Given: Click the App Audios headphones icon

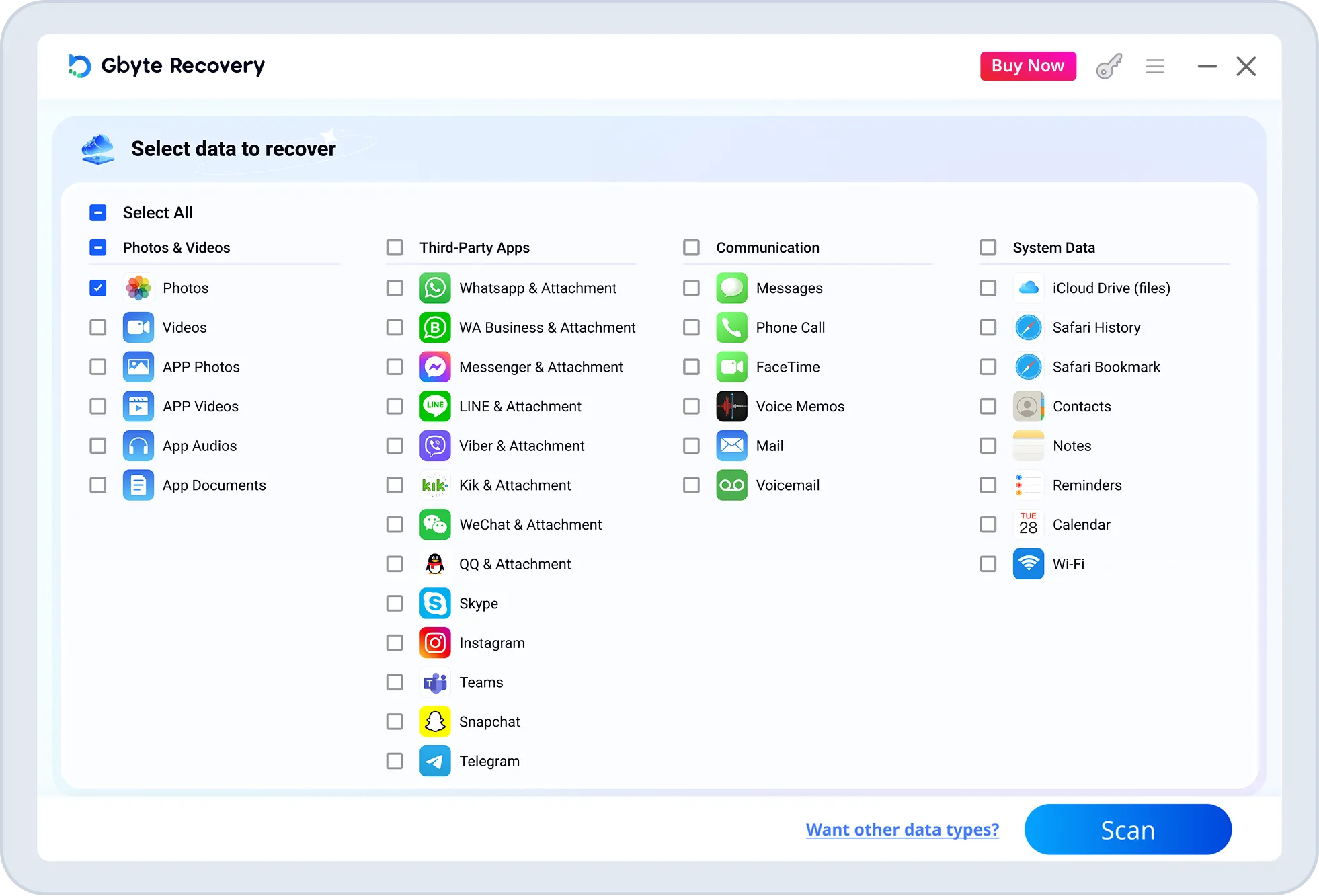Looking at the screenshot, I should pos(138,446).
